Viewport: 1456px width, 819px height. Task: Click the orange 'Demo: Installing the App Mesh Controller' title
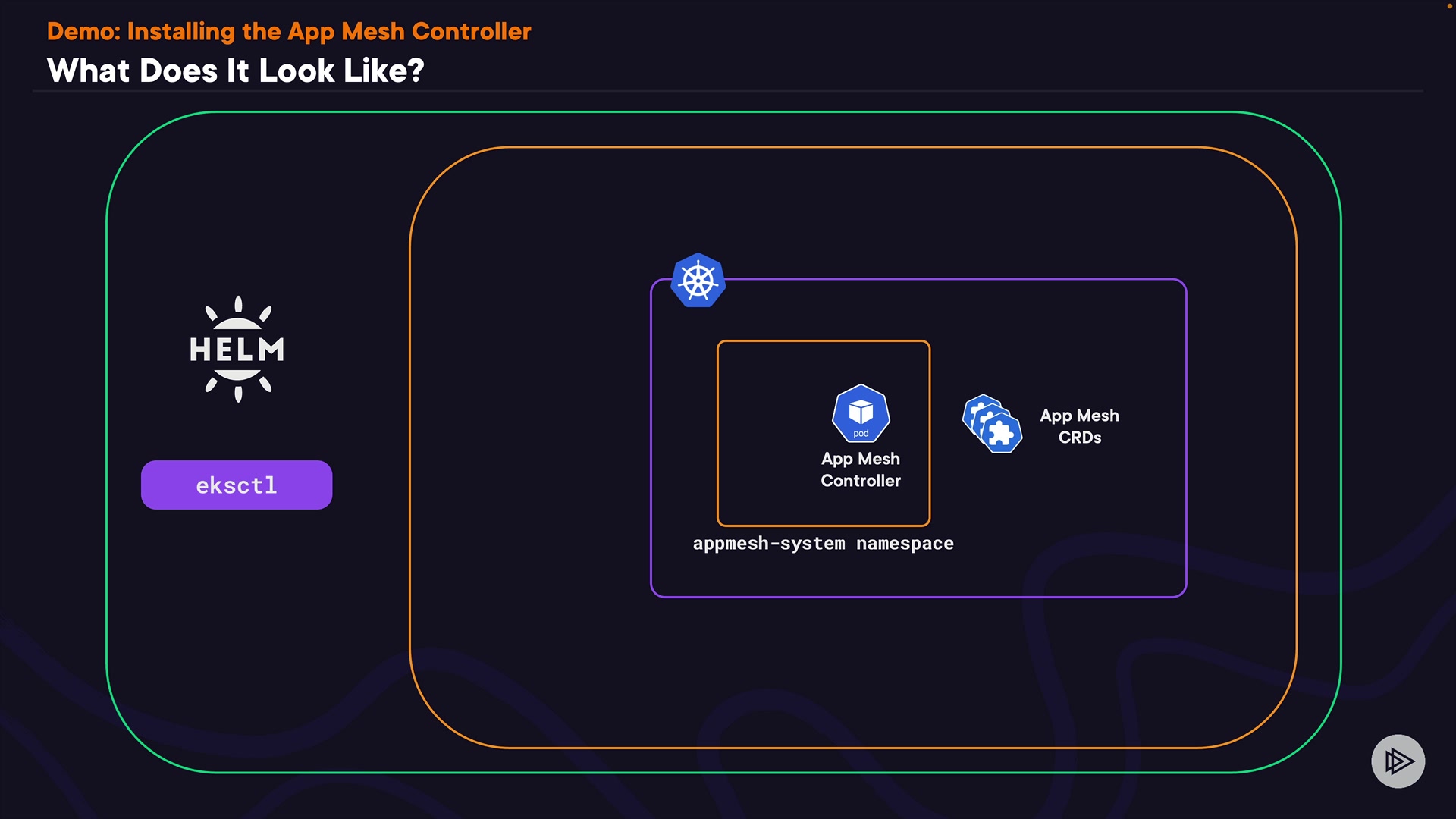coord(289,32)
